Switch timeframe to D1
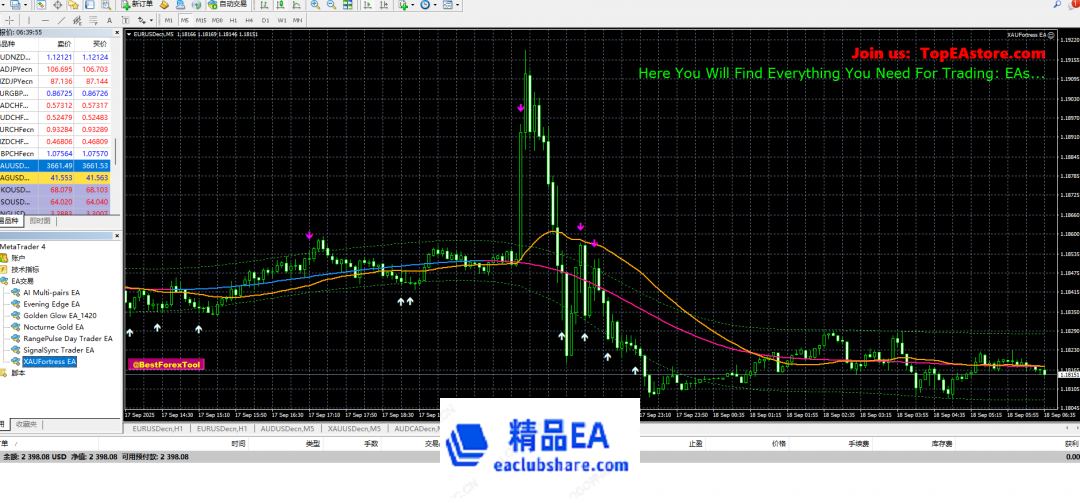1080x503 pixels. click(x=265, y=21)
